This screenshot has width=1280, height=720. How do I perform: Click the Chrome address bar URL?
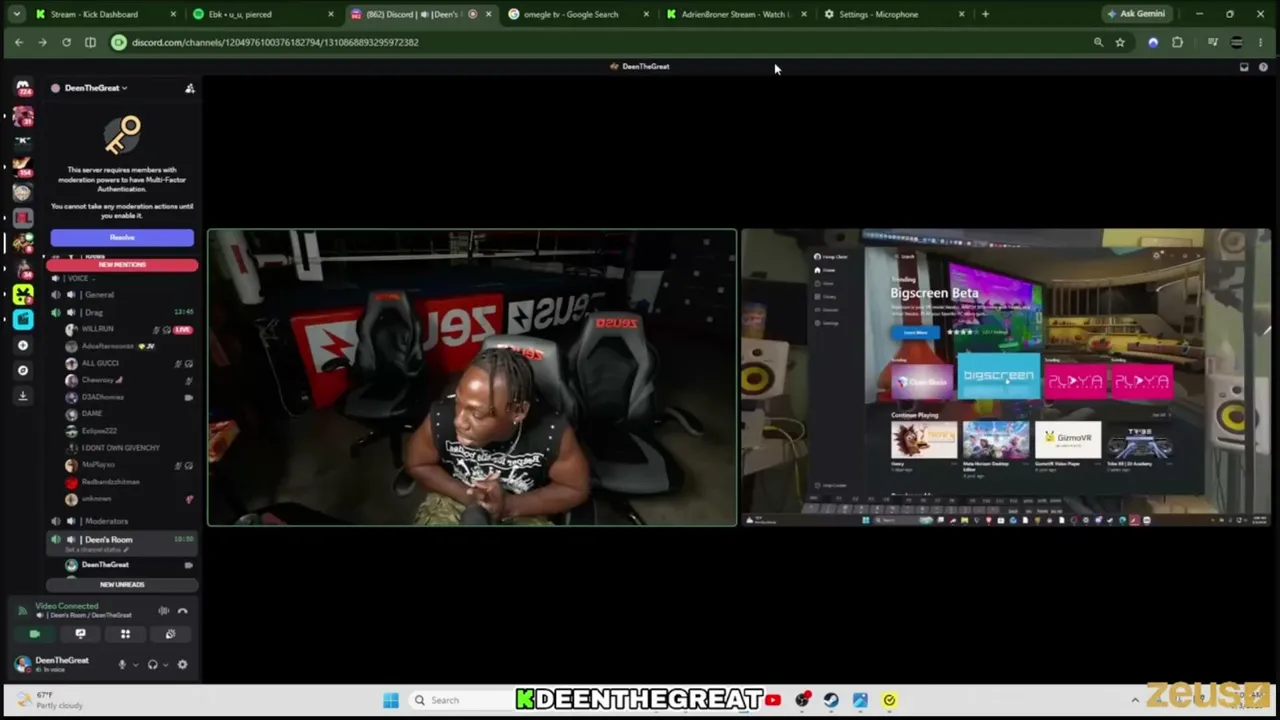(x=275, y=42)
